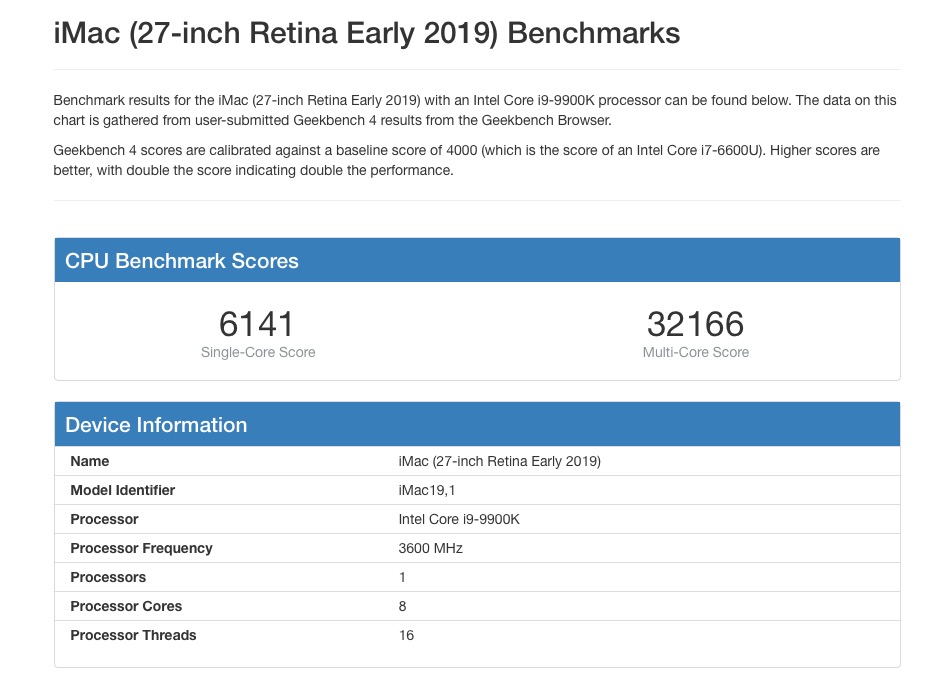Select the Processor Cores value "8"
The image size is (938, 686).
[x=403, y=606]
